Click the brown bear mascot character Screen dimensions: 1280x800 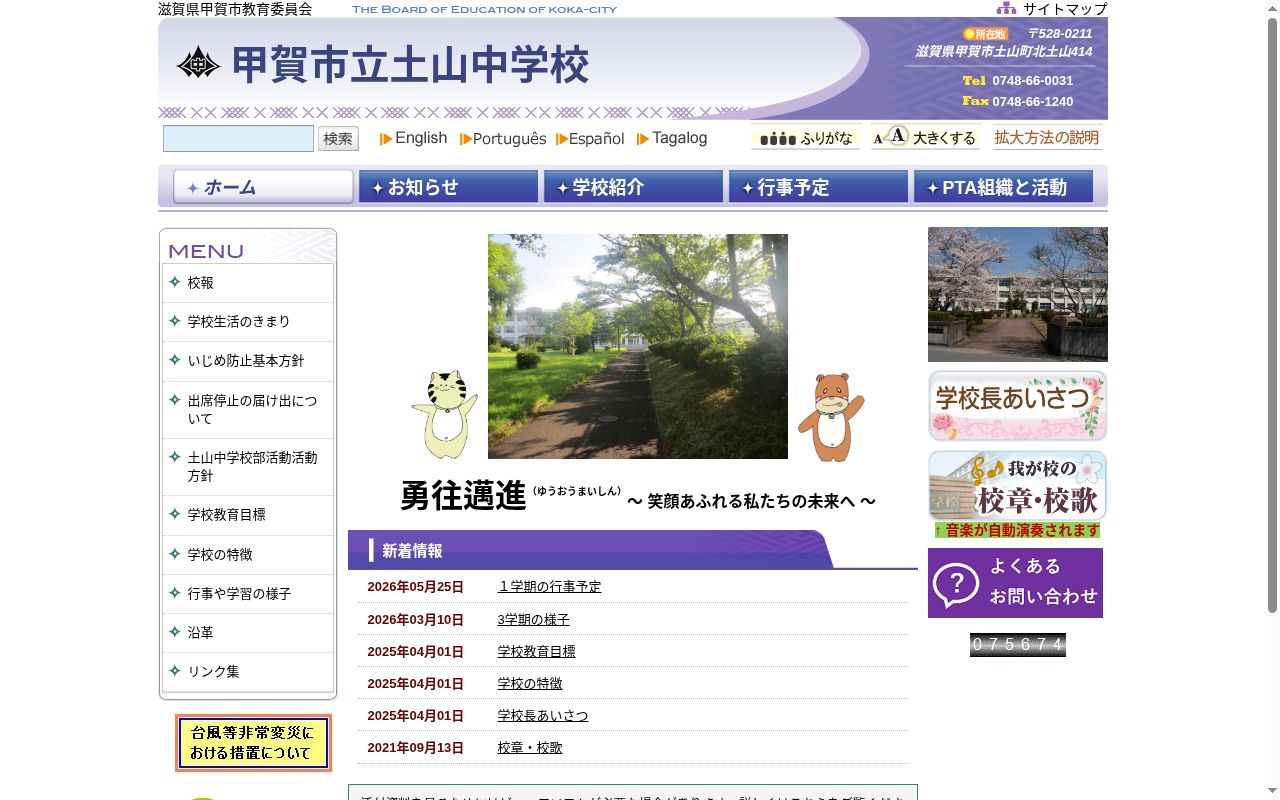831,418
